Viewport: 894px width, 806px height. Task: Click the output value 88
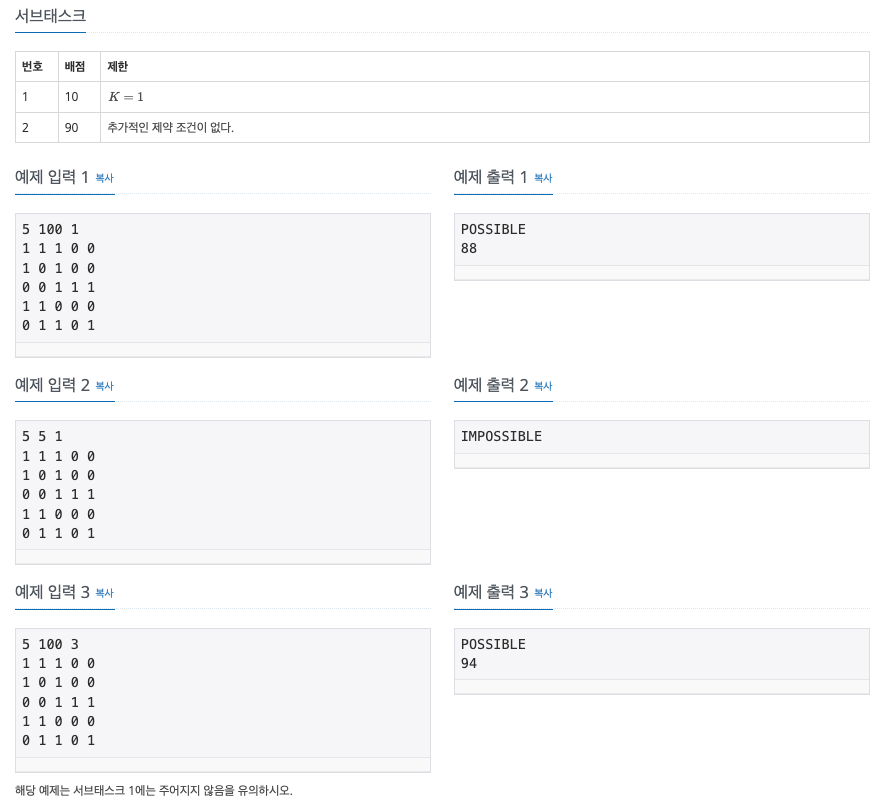tap(469, 249)
